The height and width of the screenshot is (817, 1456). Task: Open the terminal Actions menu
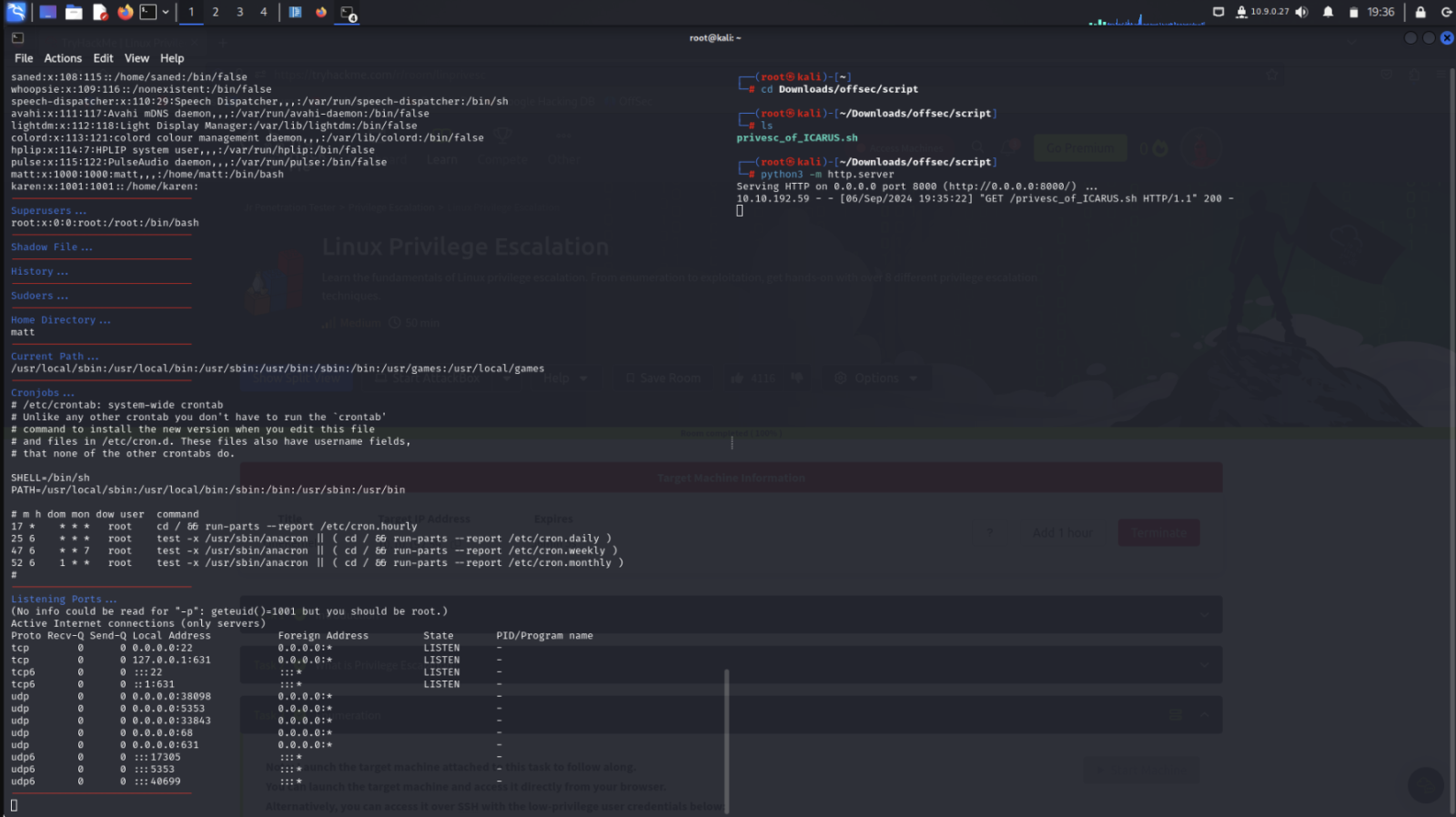click(x=63, y=58)
